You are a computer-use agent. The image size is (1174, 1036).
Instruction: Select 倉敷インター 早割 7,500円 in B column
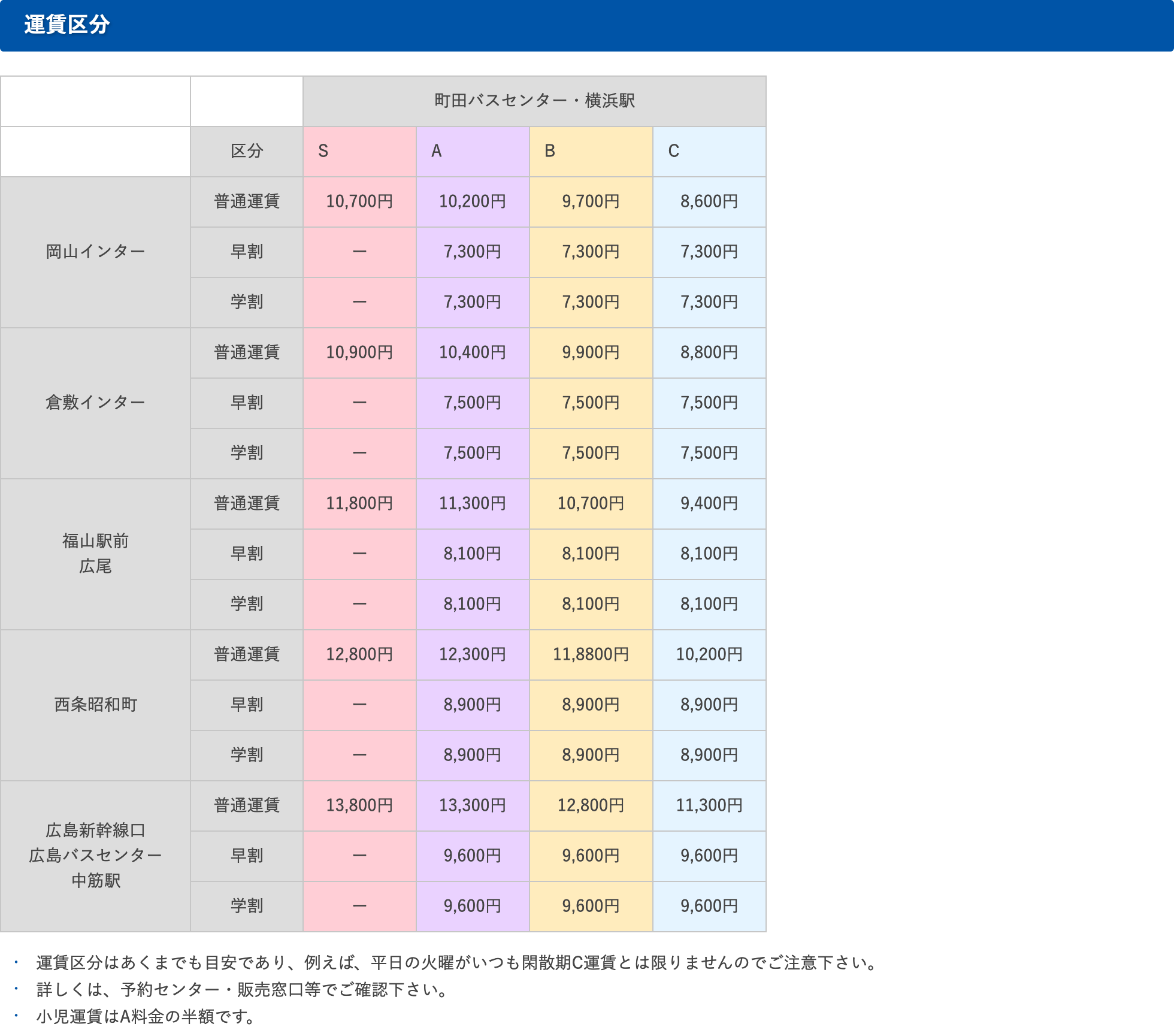click(x=591, y=403)
